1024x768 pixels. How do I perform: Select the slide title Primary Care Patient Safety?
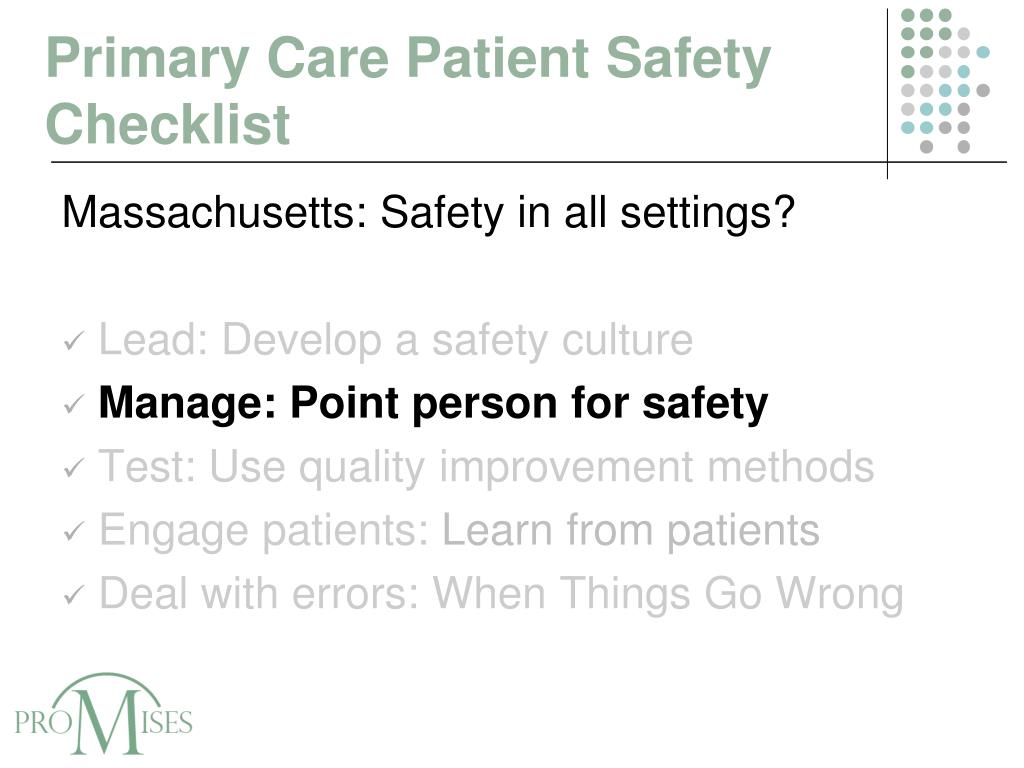[408, 59]
